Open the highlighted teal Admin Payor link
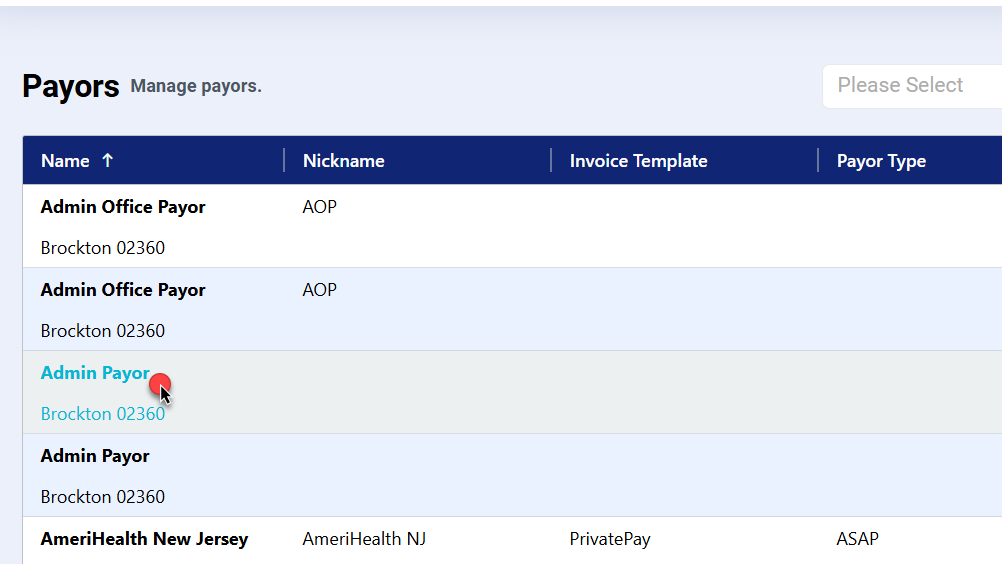 point(95,373)
